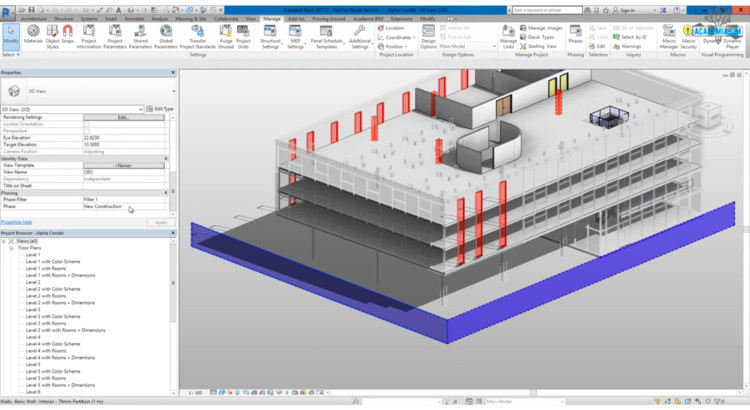This screenshot has width=750, height=410.
Task: Select the Modify tool
Action: (x=10, y=36)
